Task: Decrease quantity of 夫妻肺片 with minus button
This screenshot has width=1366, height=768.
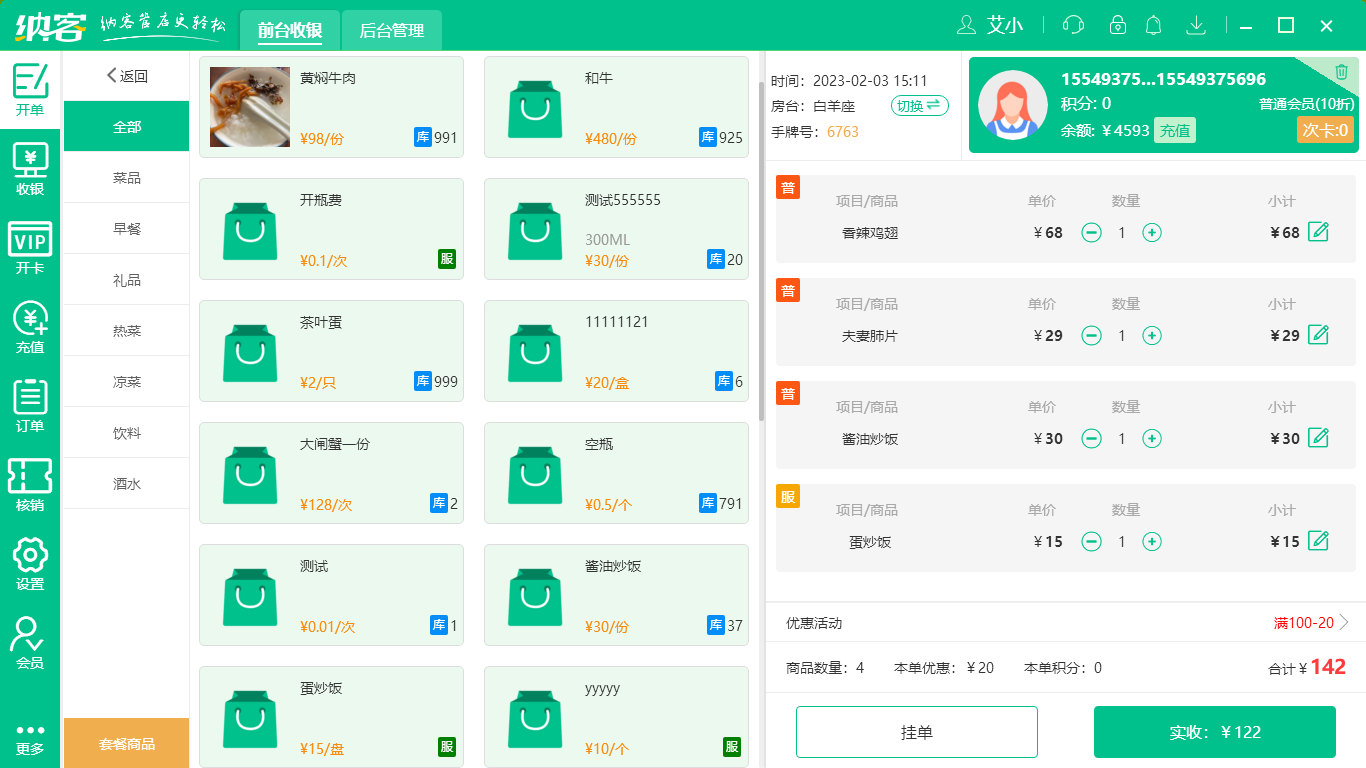Action: (x=1091, y=335)
